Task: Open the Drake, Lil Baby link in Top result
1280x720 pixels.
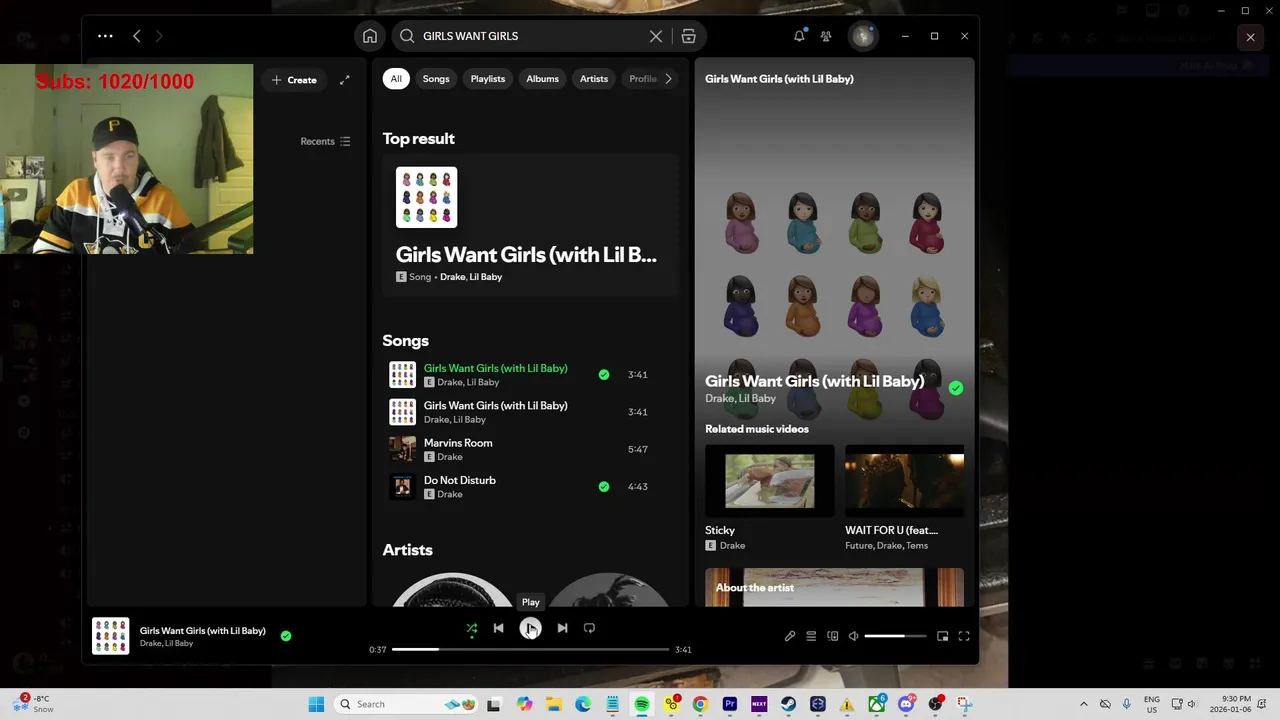Action: pyautogui.click(x=471, y=277)
